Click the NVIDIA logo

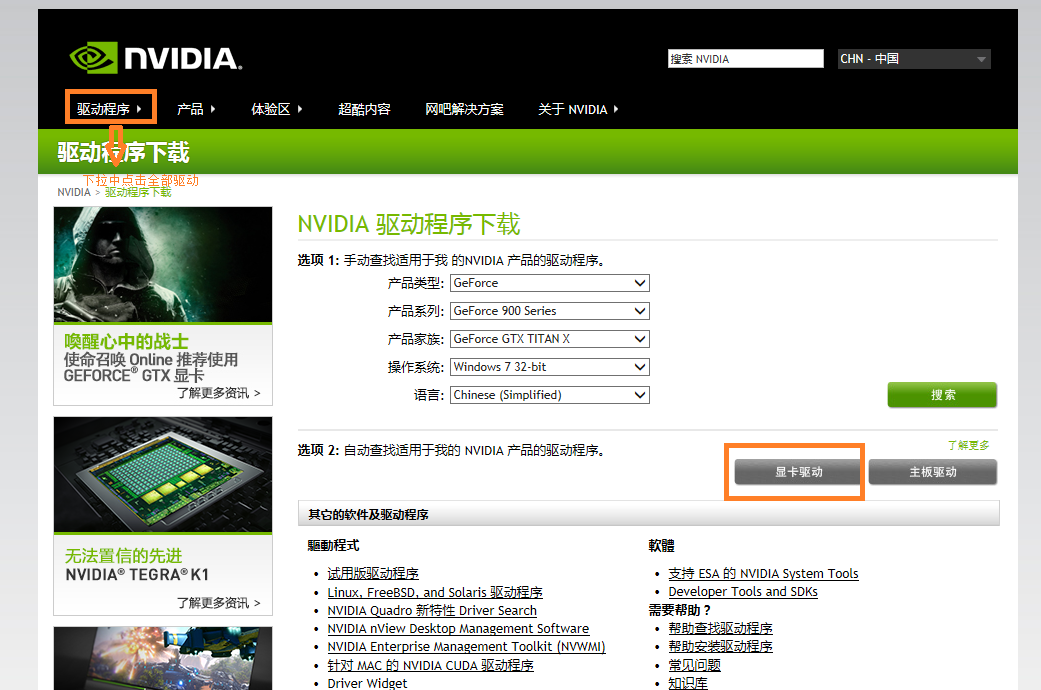pyautogui.click(x=155, y=58)
